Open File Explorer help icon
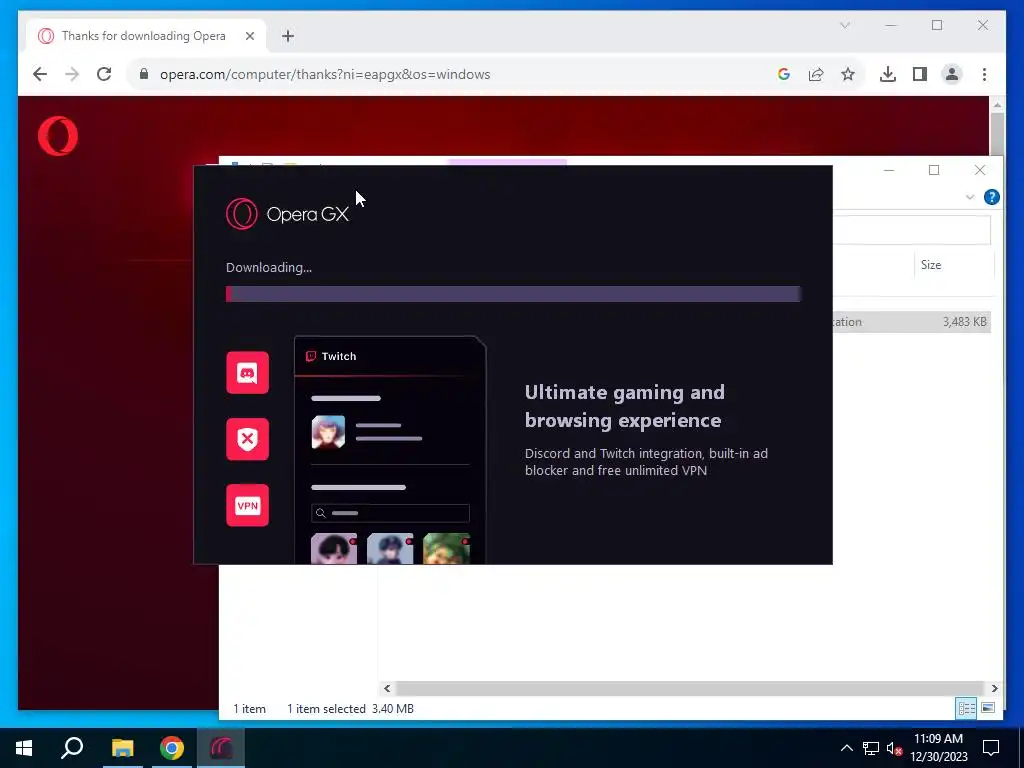The height and width of the screenshot is (768, 1024). [991, 197]
